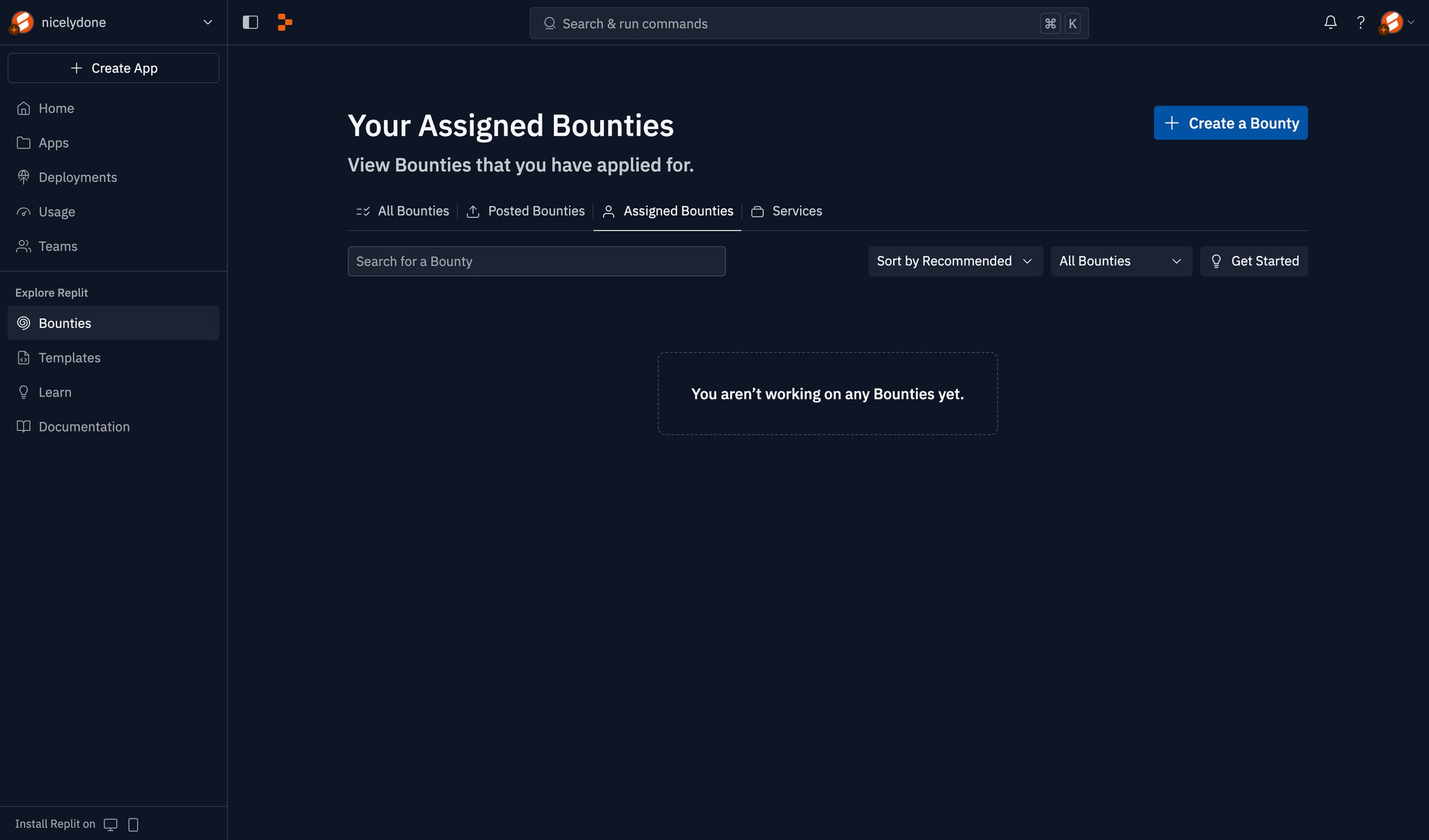Screen dimensions: 1429x840
Task: Click the orange Replit logo icon
Action: click(285, 23)
